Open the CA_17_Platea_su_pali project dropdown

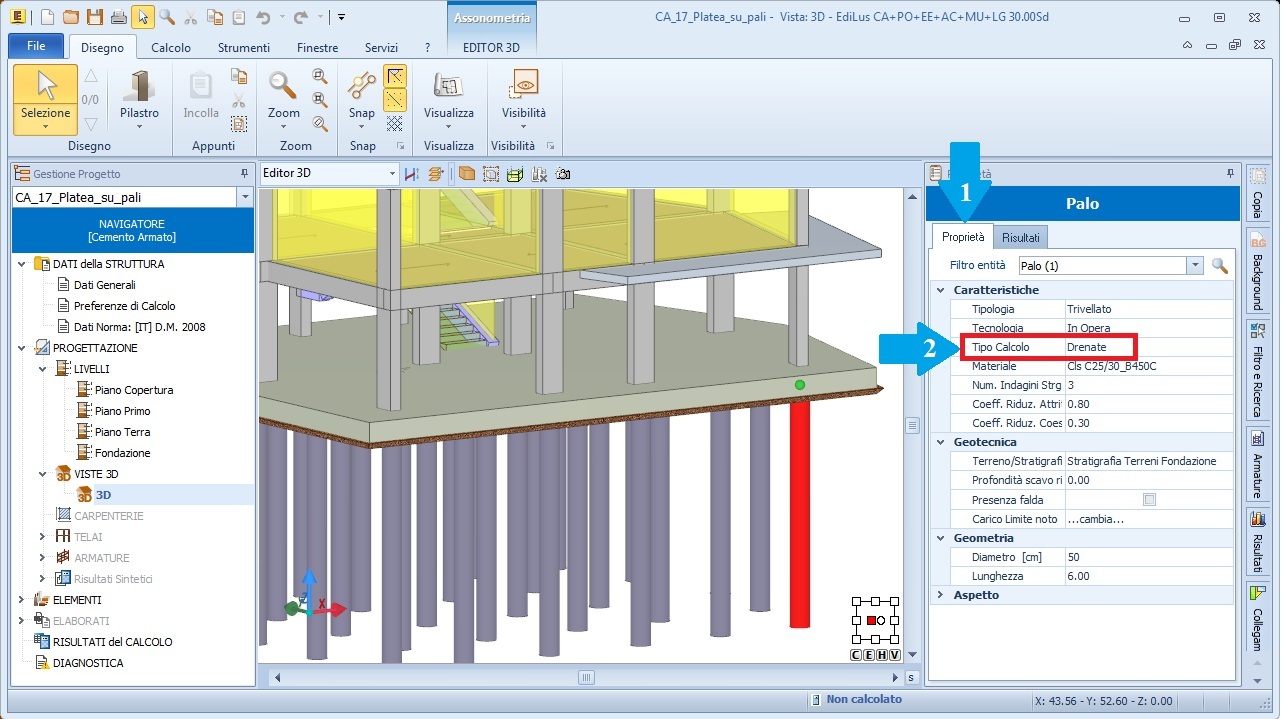pos(245,197)
